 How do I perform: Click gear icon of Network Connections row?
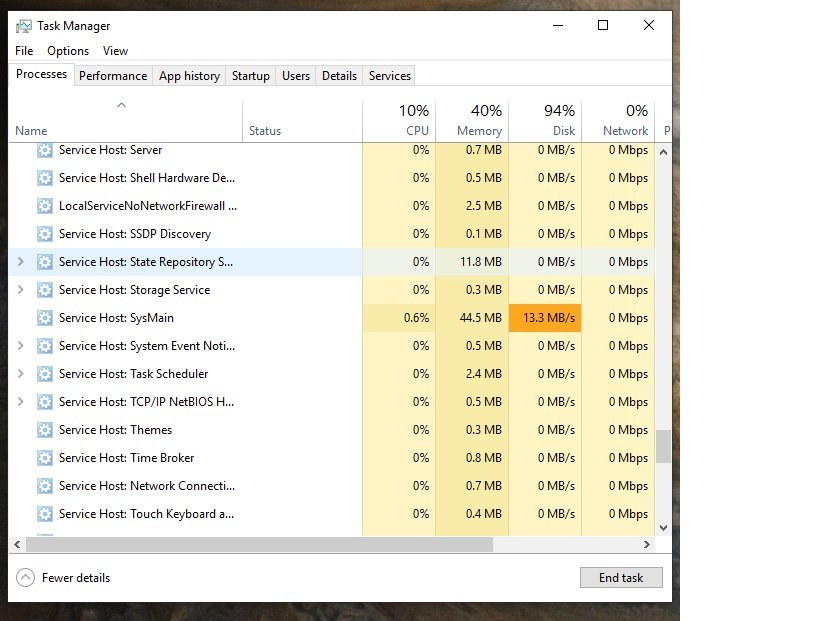click(45, 486)
